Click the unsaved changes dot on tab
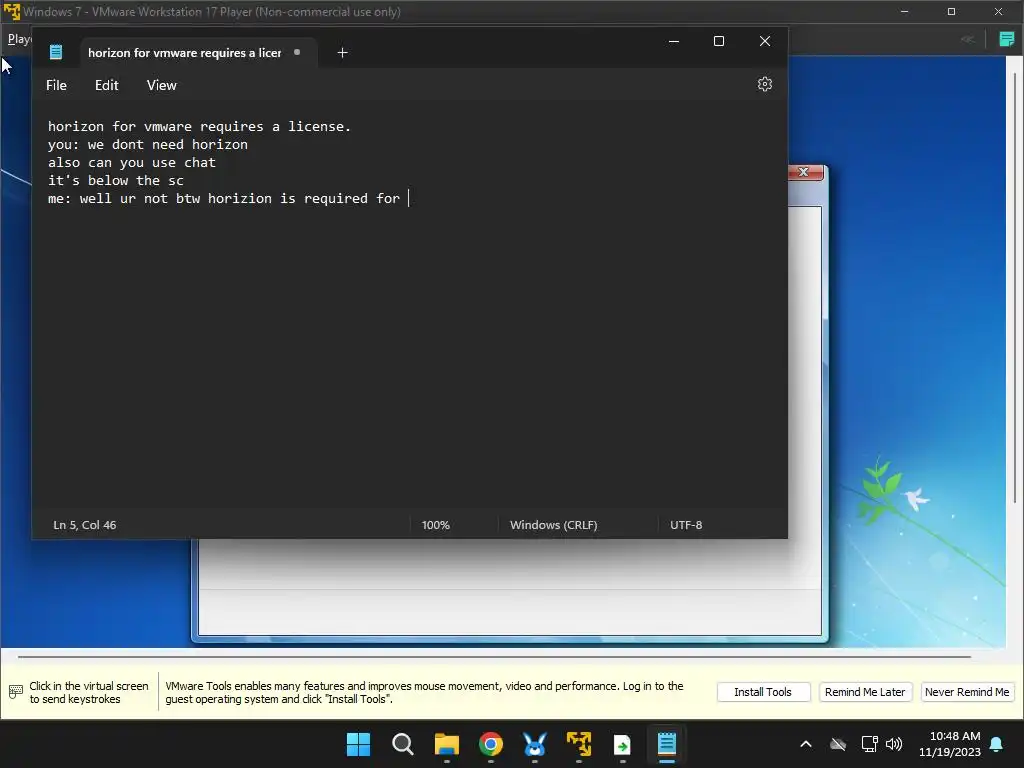1024x768 pixels. click(297, 52)
